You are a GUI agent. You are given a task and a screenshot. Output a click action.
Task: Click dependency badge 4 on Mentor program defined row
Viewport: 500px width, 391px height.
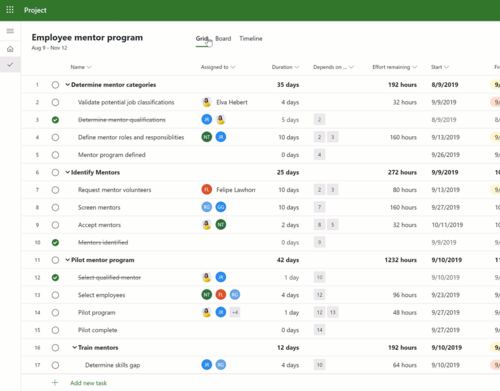click(x=319, y=155)
